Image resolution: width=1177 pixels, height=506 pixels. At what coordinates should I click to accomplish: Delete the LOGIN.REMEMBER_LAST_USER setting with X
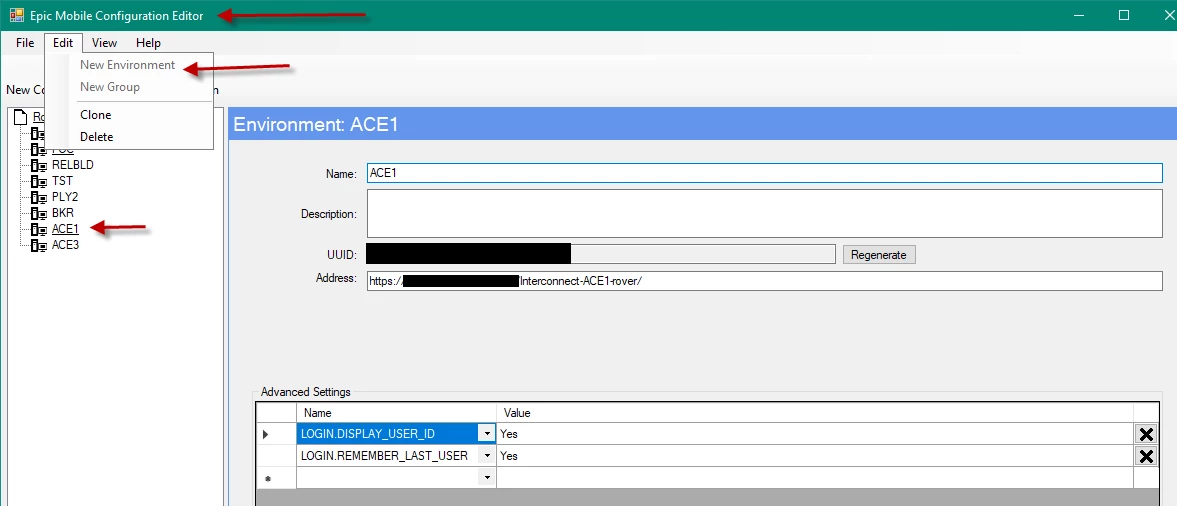pyautogui.click(x=1146, y=456)
